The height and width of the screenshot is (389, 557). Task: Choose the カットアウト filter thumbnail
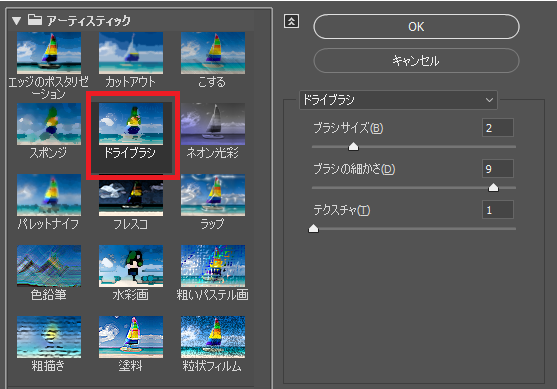pyautogui.click(x=131, y=53)
